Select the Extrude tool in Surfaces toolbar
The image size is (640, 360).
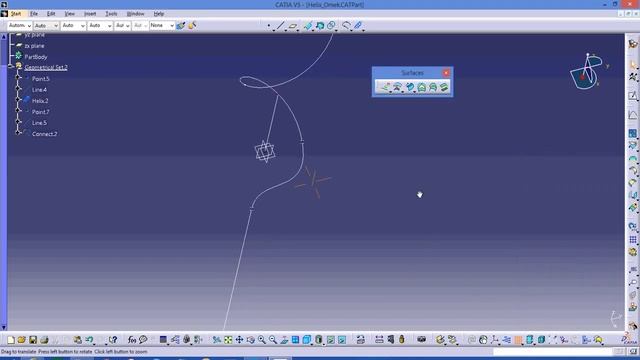point(385,87)
